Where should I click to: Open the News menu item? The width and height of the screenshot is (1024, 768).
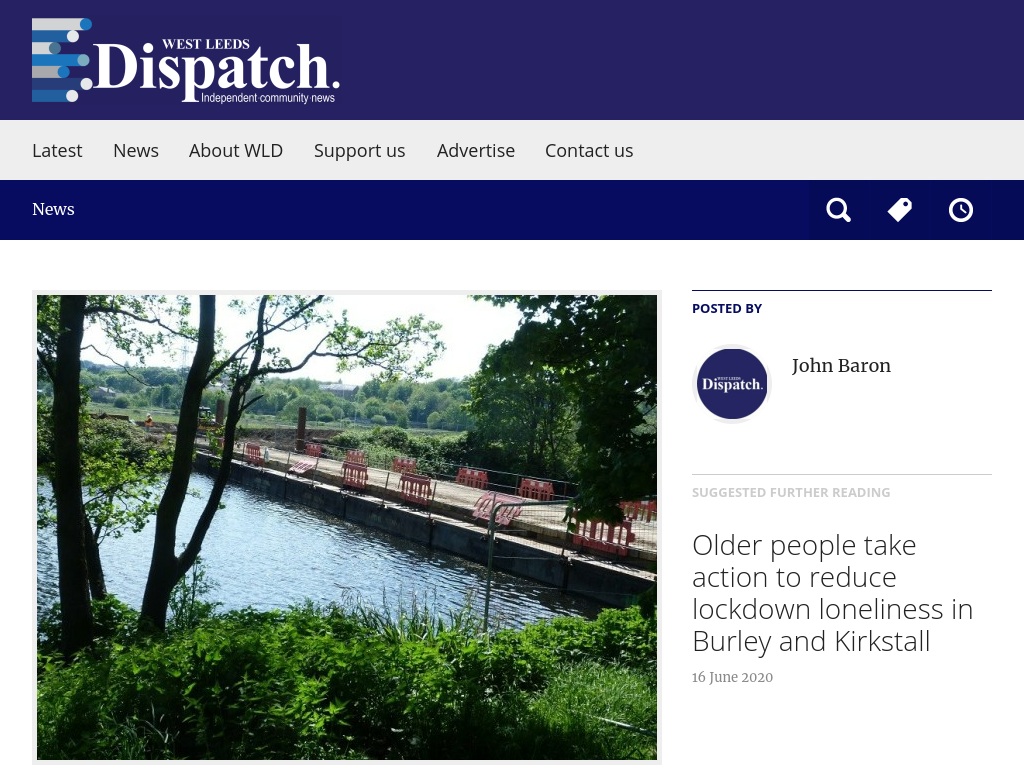click(x=136, y=151)
